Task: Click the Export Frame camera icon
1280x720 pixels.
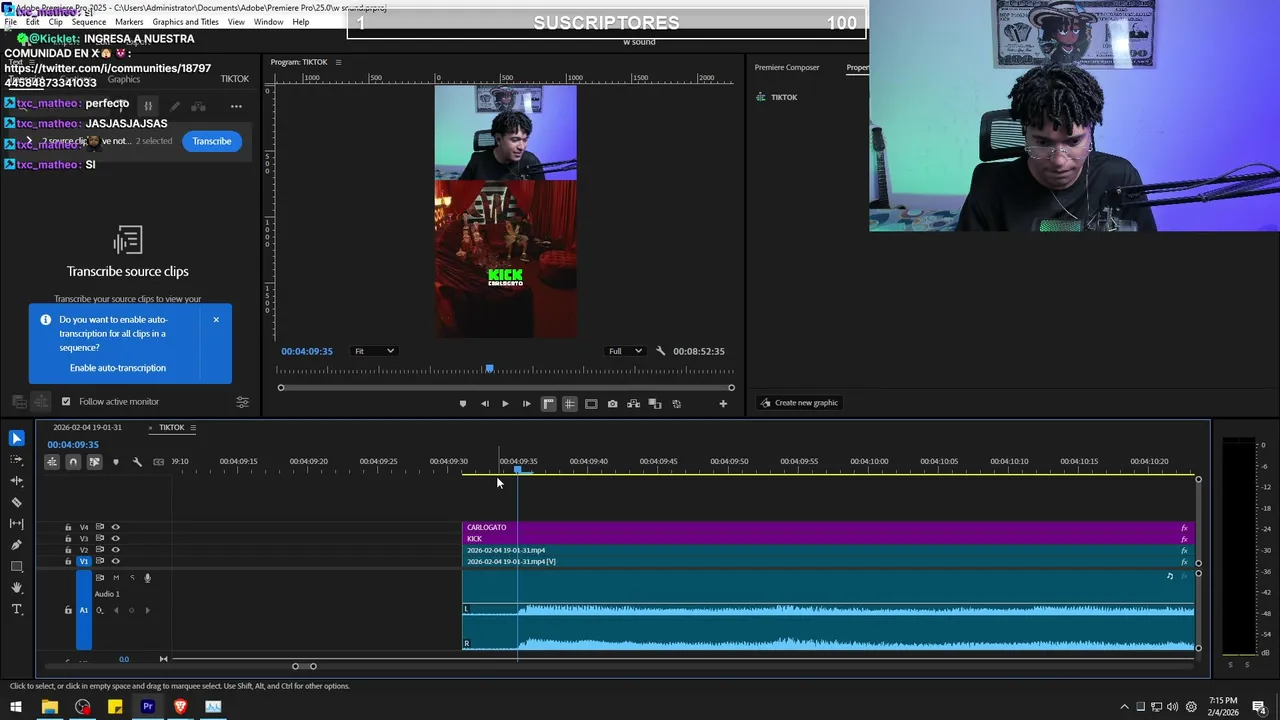Action: point(612,404)
